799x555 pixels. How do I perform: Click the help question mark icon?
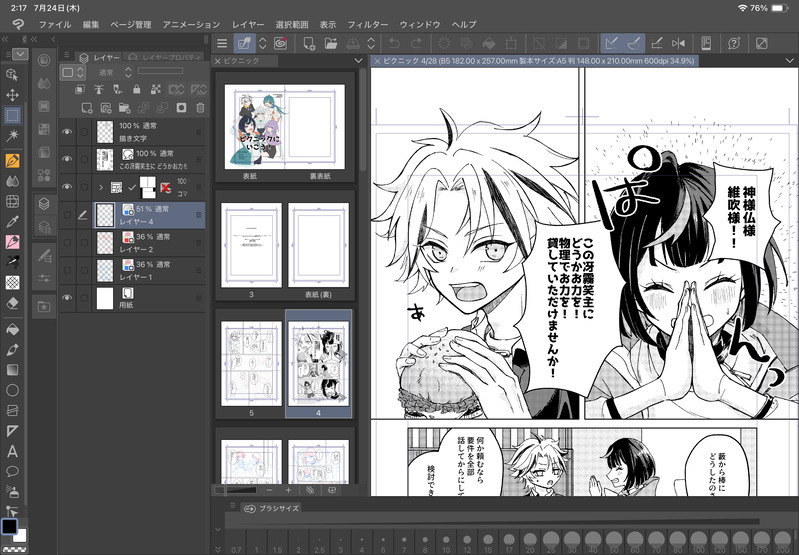[x=734, y=44]
